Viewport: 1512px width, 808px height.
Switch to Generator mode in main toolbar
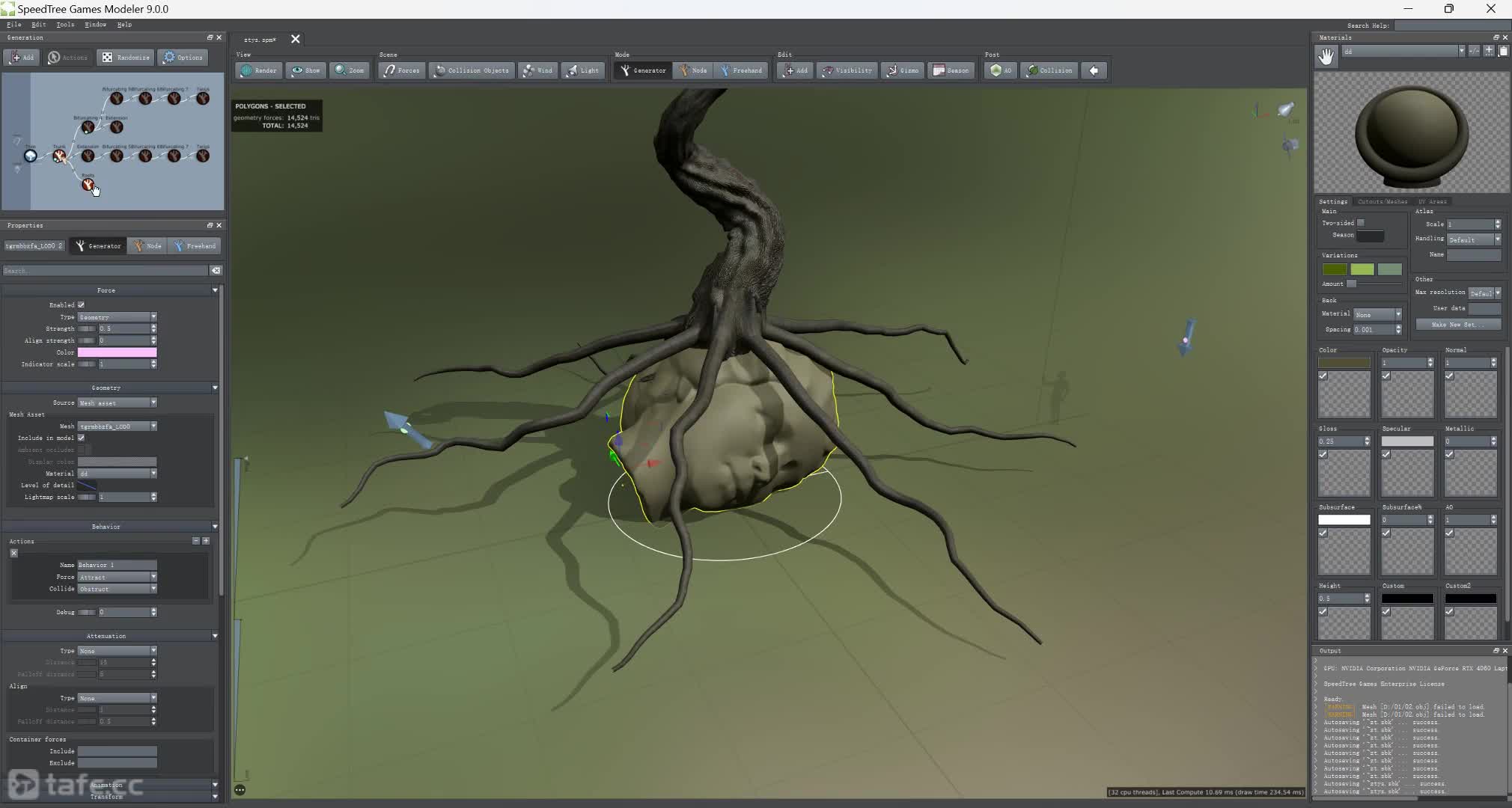tap(643, 70)
